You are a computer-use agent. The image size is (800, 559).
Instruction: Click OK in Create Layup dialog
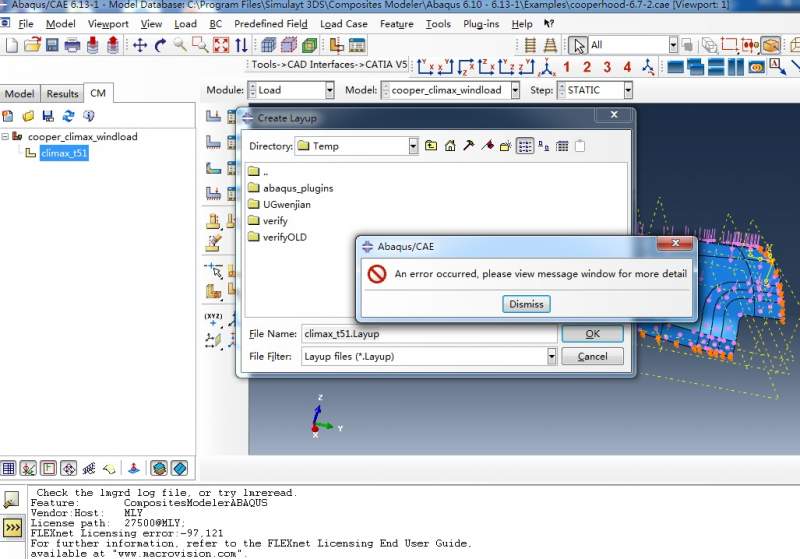(592, 334)
